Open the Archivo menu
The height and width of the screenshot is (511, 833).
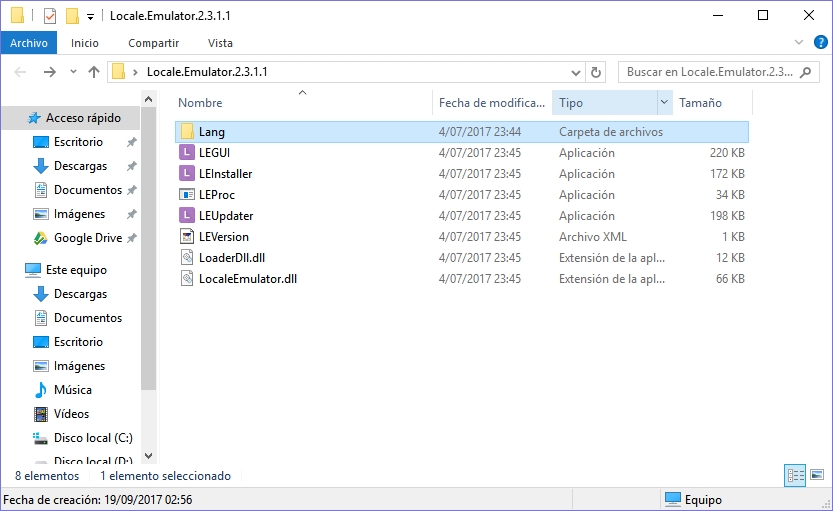(29, 43)
